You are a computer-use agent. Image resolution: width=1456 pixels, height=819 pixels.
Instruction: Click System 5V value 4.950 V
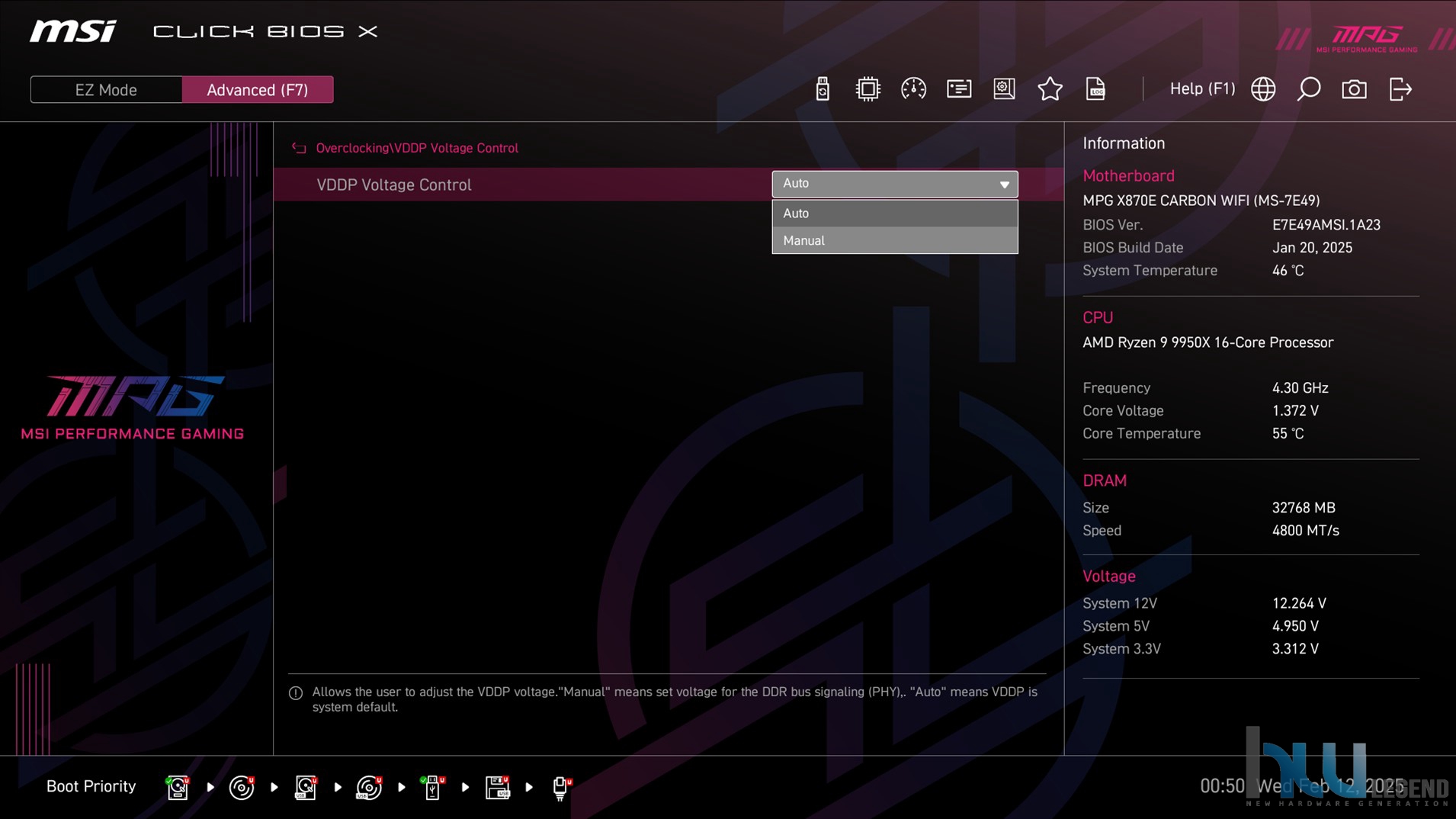1295,626
